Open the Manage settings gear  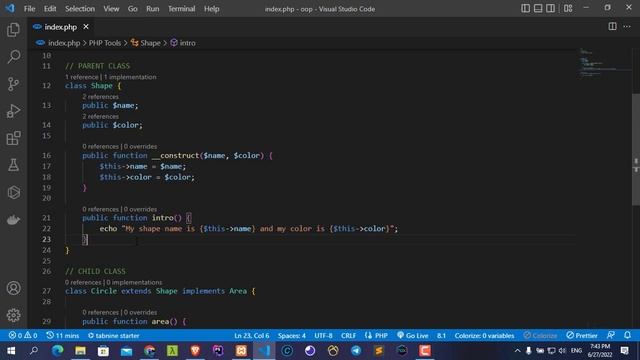[13, 315]
